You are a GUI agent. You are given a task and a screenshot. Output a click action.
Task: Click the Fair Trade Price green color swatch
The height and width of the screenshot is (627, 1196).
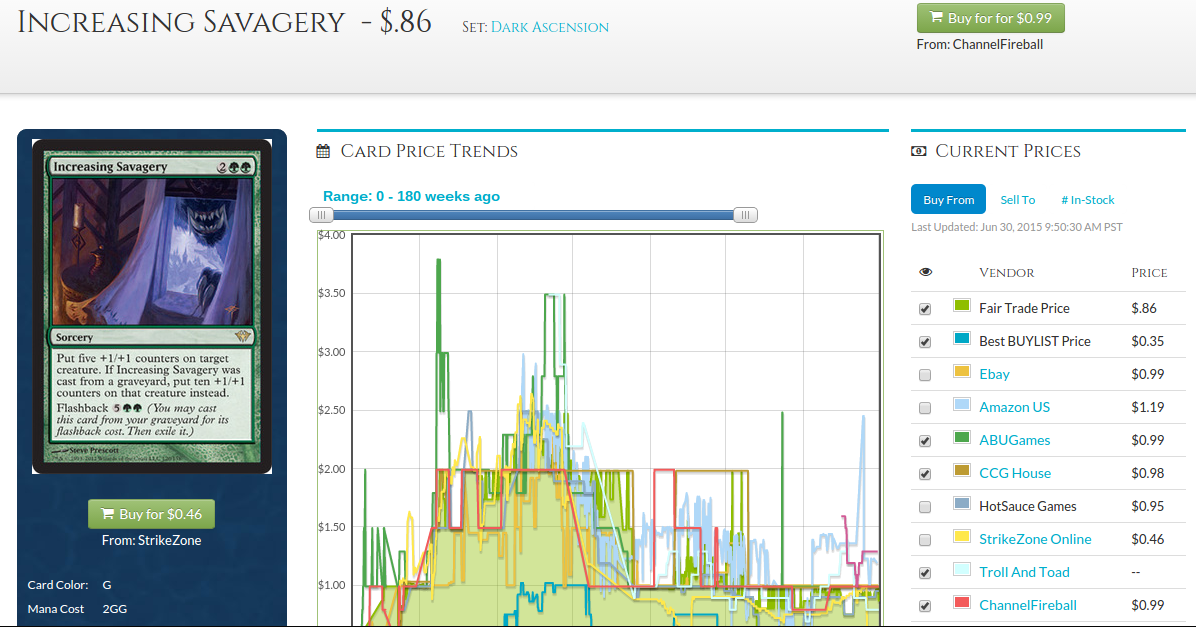pos(962,306)
